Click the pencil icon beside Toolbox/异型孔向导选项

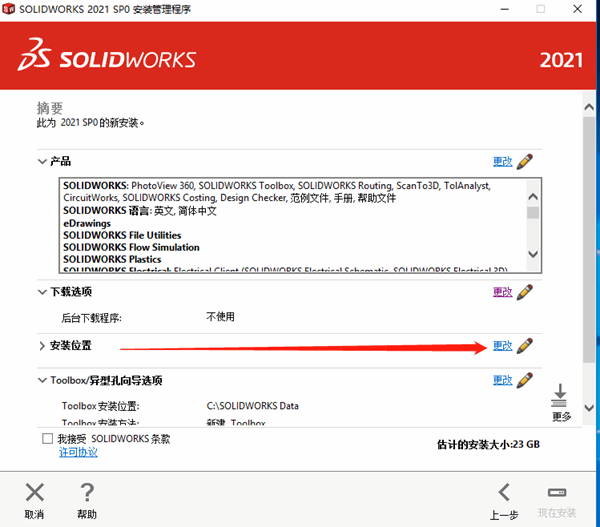click(525, 381)
